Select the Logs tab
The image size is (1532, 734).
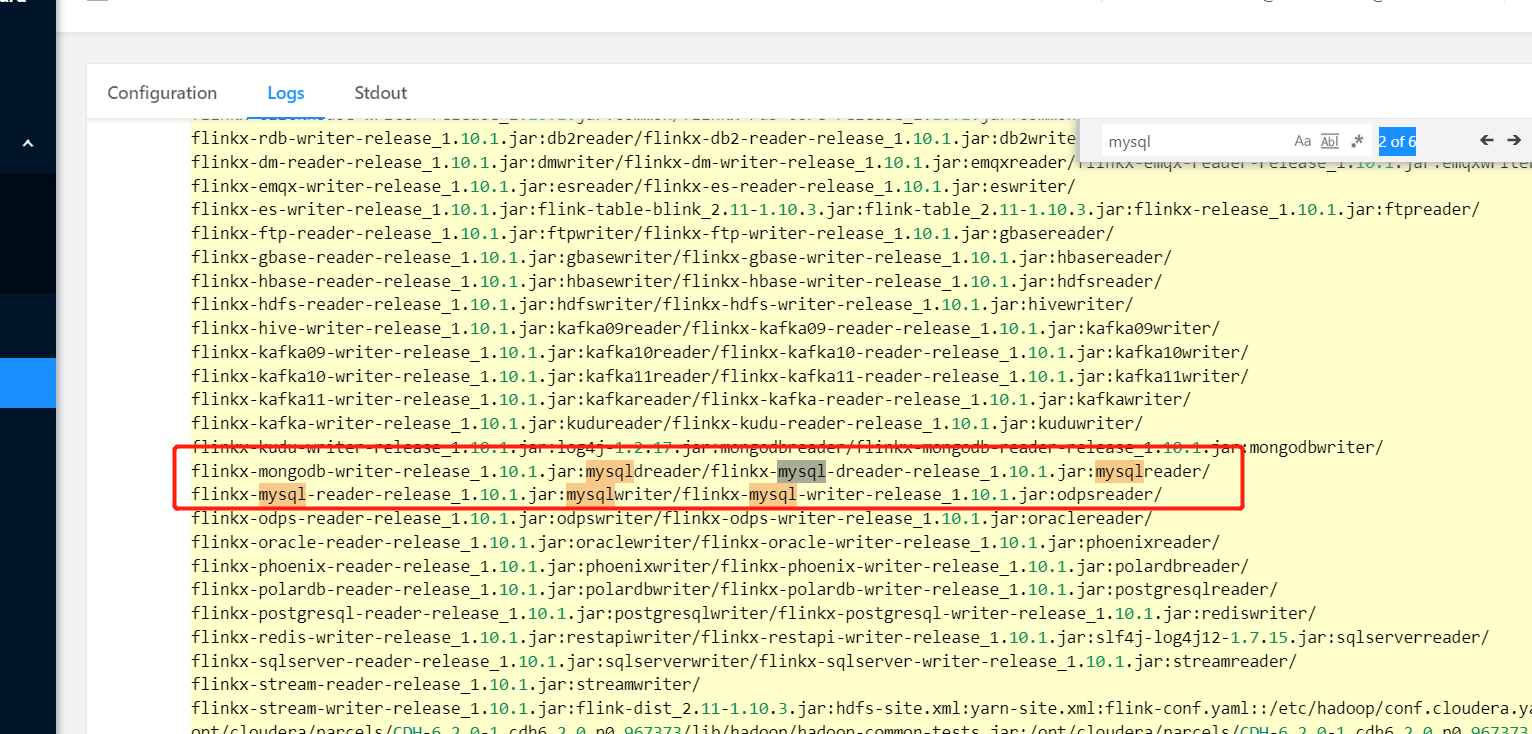click(285, 92)
